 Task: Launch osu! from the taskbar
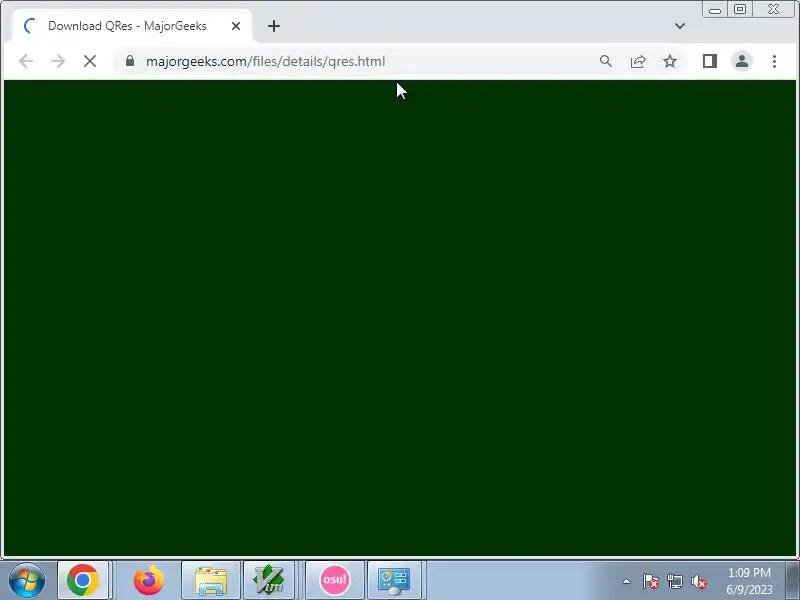(x=335, y=580)
